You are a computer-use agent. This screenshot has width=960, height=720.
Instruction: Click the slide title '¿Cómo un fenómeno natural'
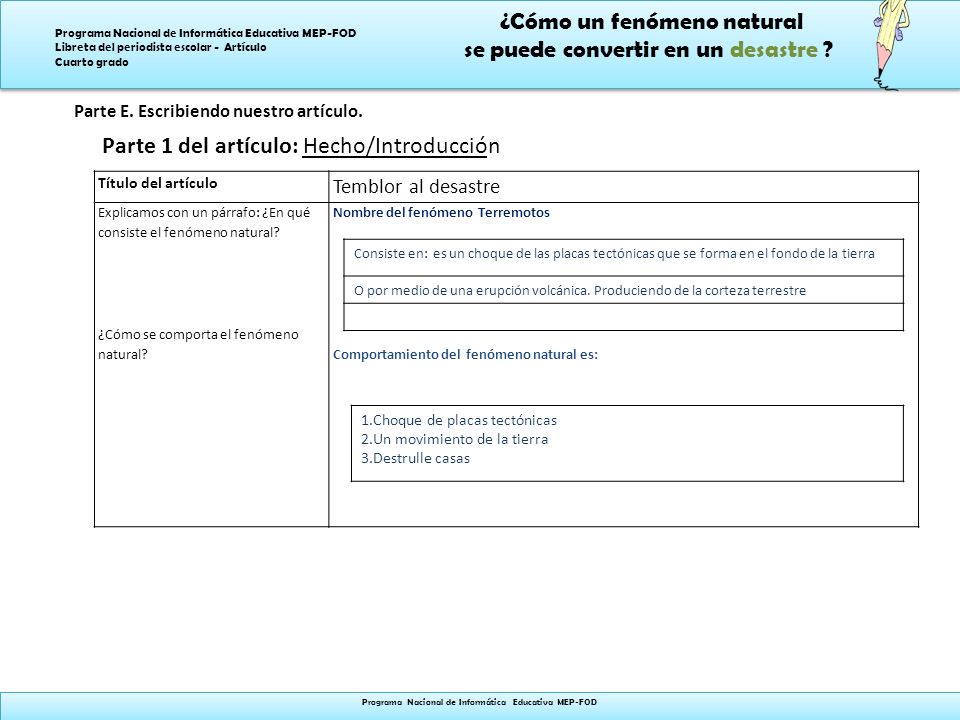(651, 22)
